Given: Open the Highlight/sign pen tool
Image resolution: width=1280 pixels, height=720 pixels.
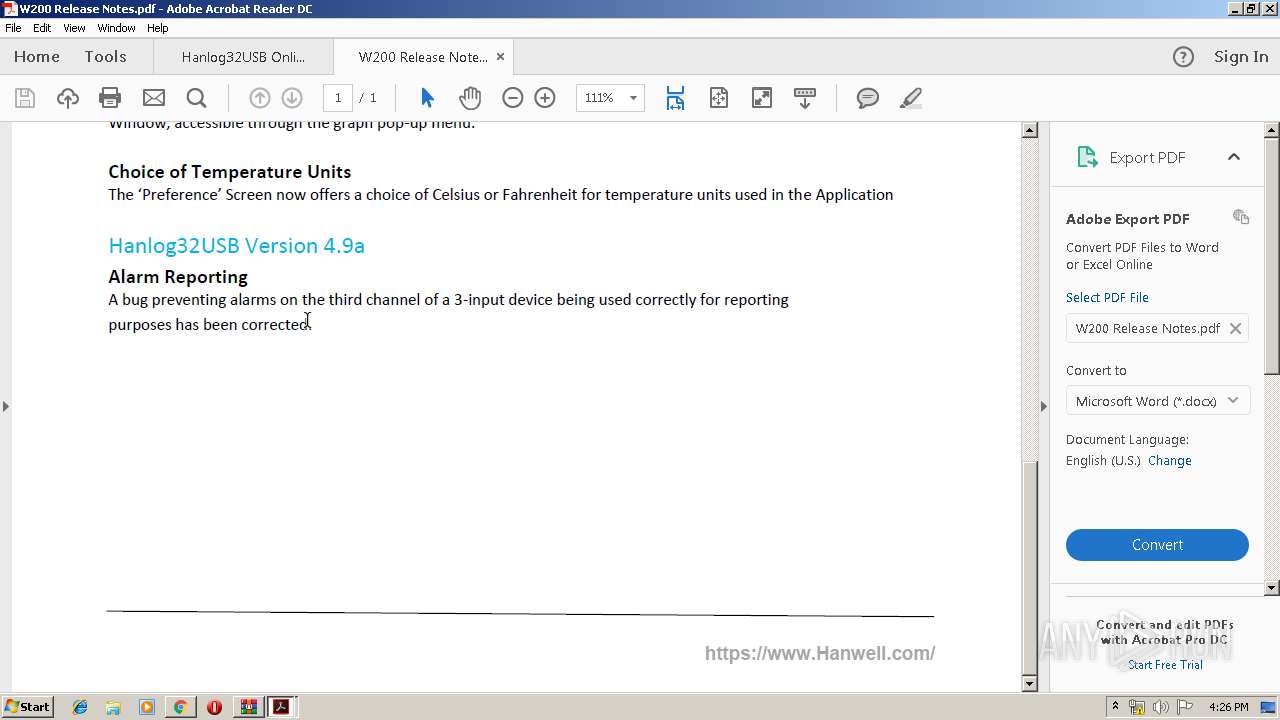Looking at the screenshot, I should click(911, 98).
